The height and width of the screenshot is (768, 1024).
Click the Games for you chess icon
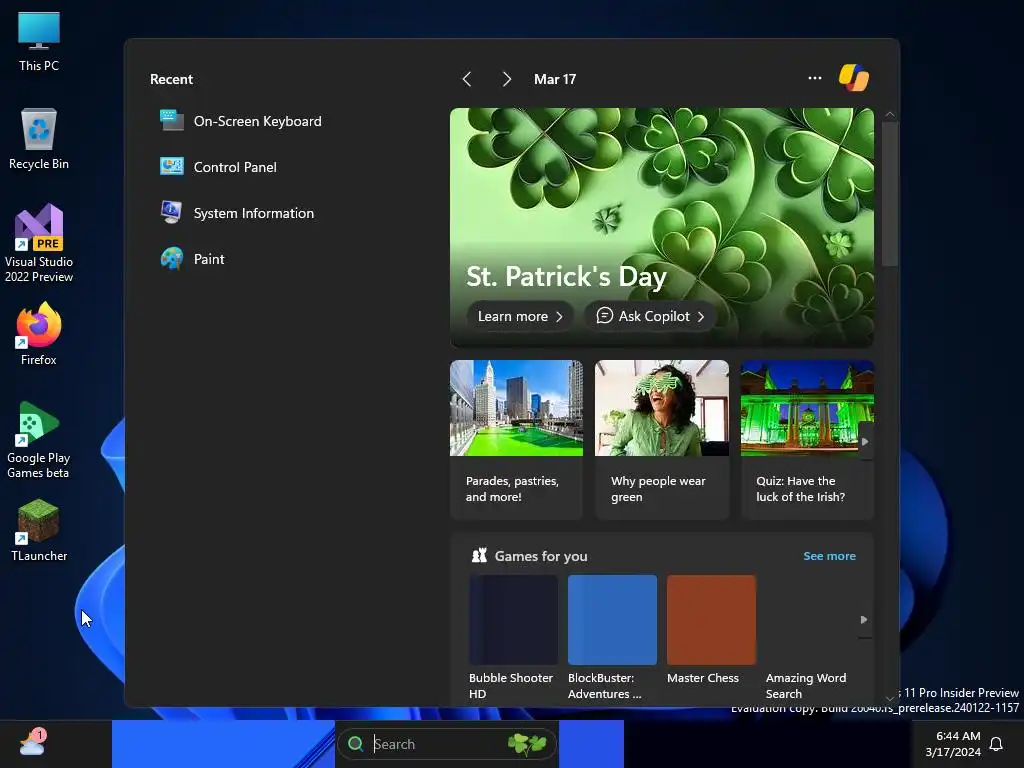(x=479, y=556)
